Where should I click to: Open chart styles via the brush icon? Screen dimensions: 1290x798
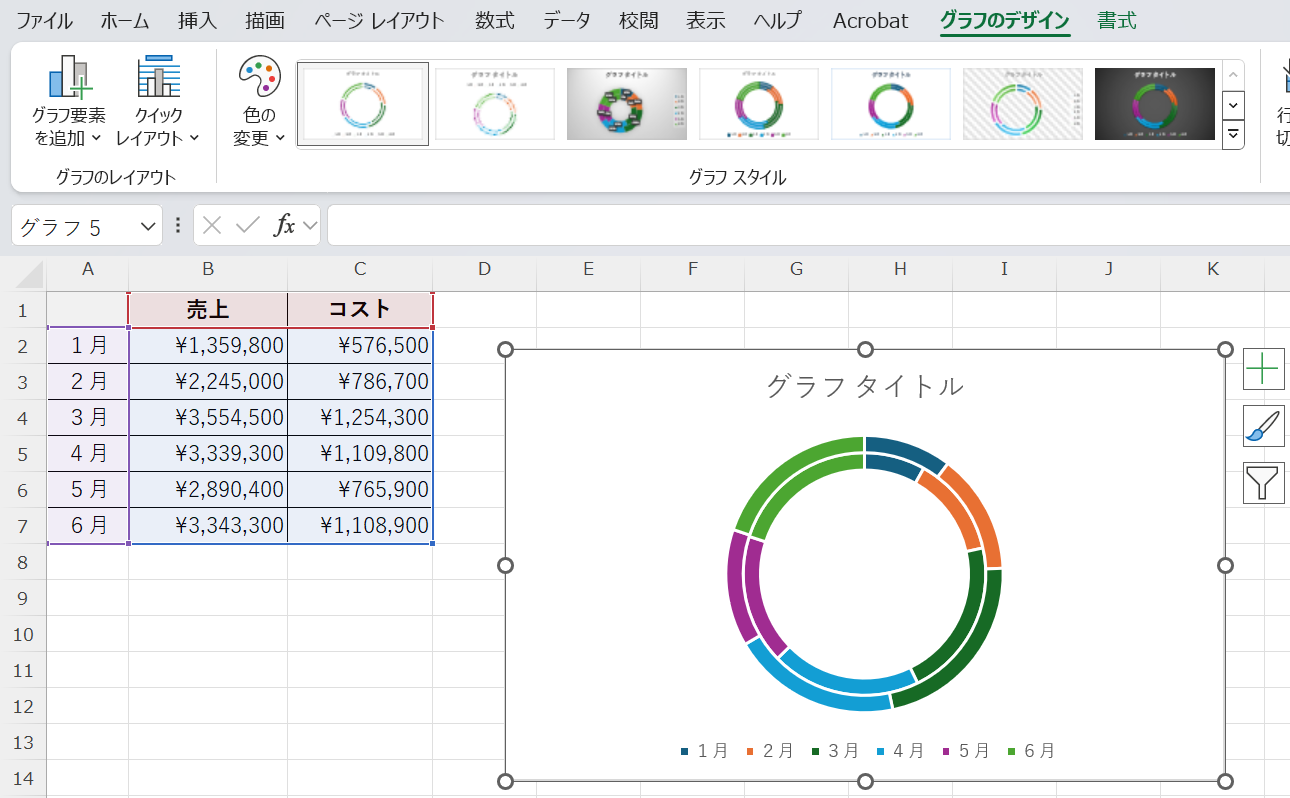click(x=1263, y=426)
